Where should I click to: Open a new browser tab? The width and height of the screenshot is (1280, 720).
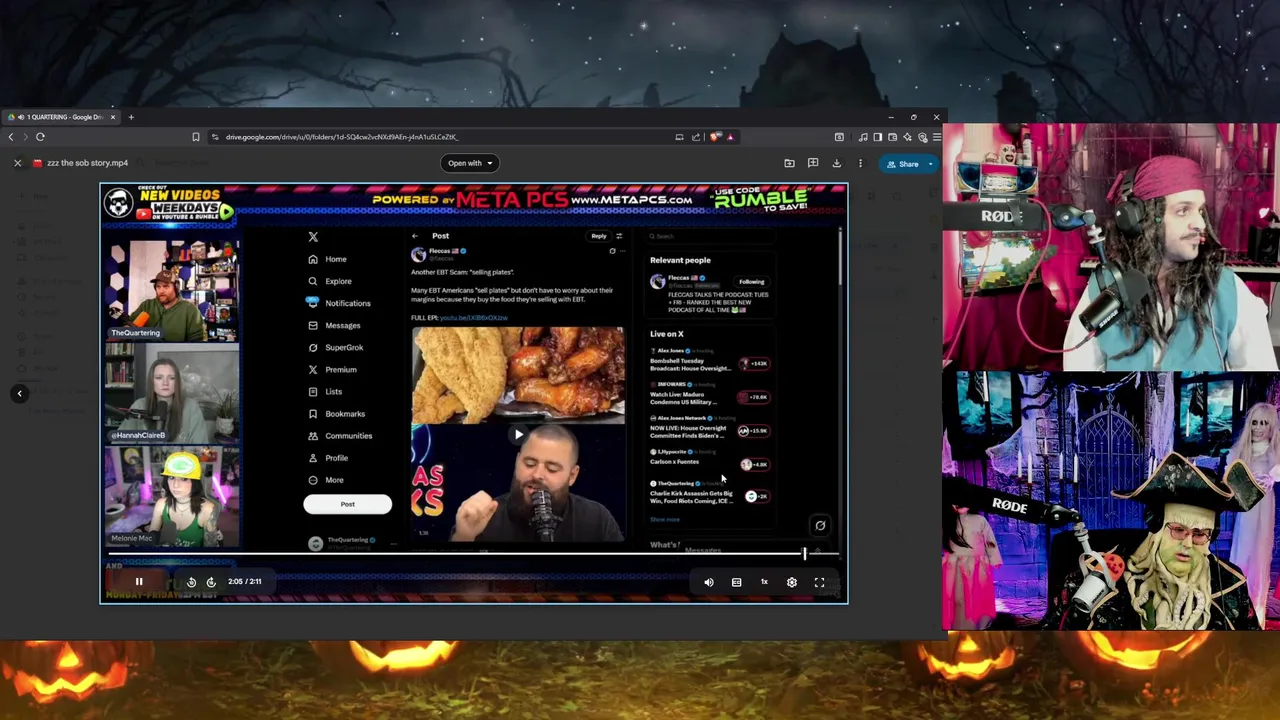pos(131,117)
